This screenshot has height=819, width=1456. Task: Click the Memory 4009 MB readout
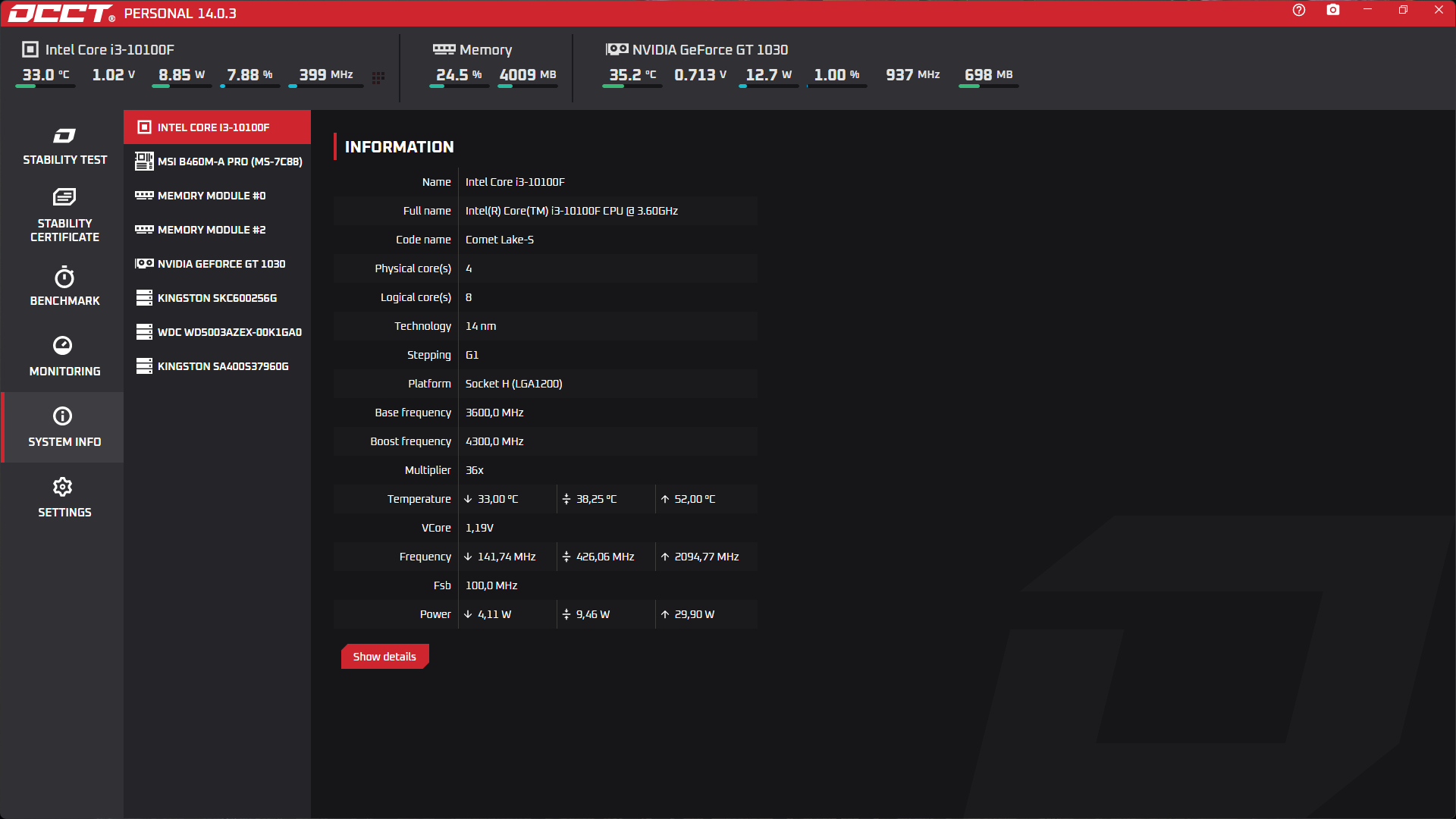528,75
